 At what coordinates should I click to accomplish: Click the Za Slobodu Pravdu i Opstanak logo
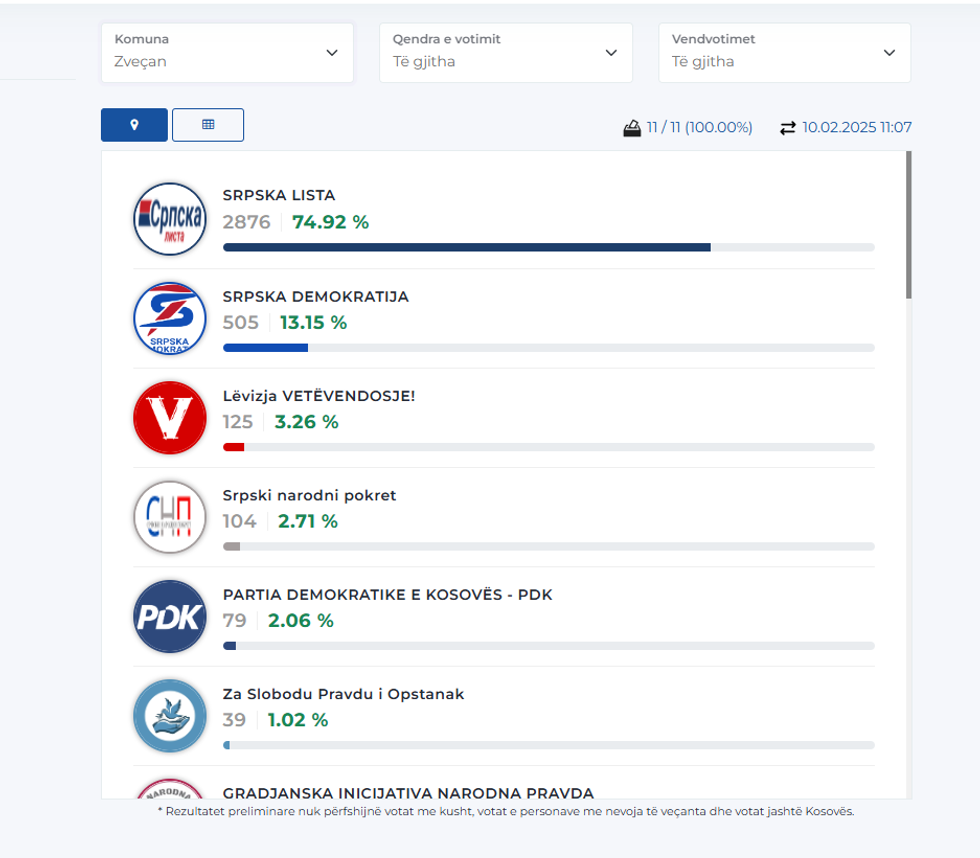(169, 715)
